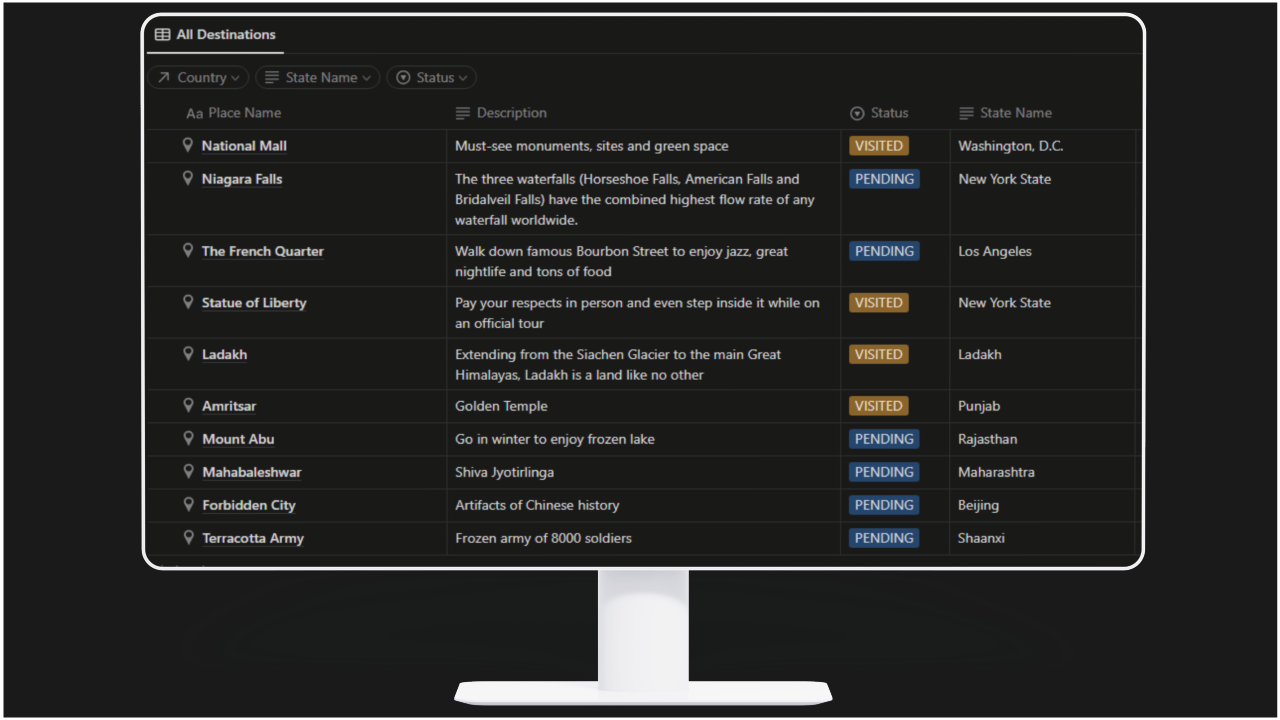Click the Maharashtra state cell

pos(1044,472)
